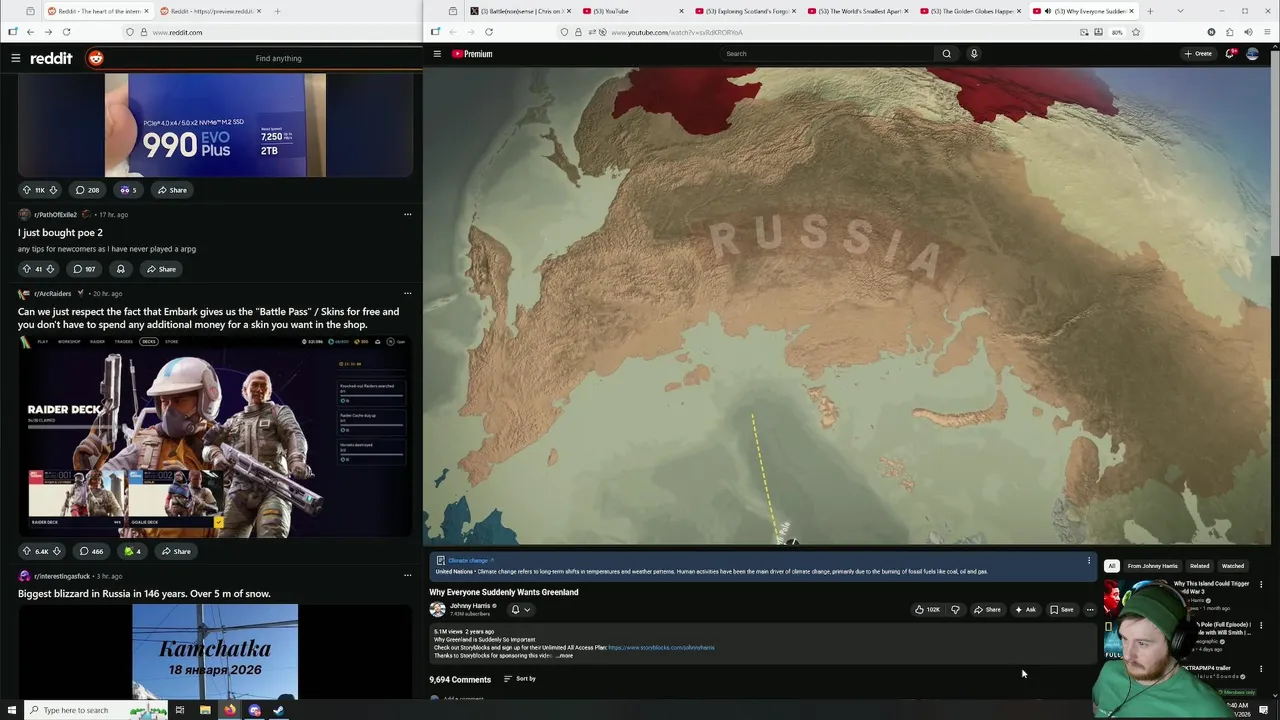
Task: Open more actions menu beside Save button
Action: (1090, 609)
